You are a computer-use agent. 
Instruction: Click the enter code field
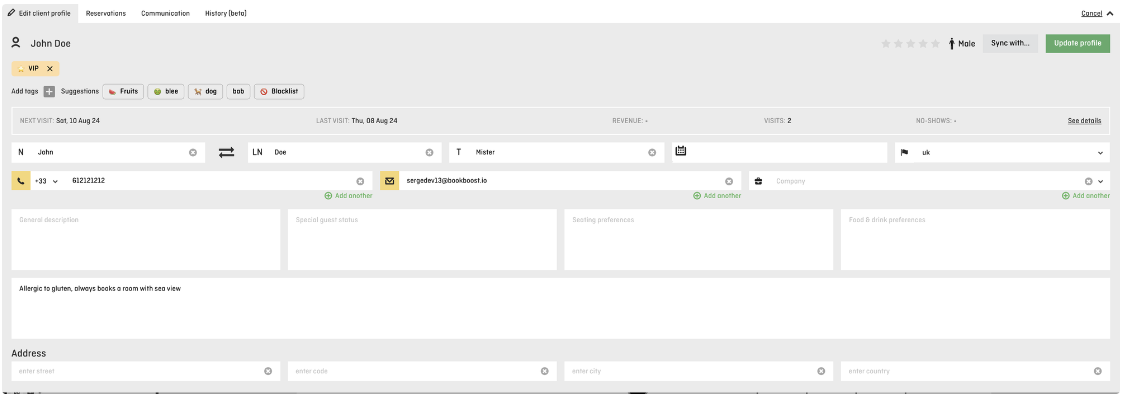pyautogui.click(x=422, y=371)
